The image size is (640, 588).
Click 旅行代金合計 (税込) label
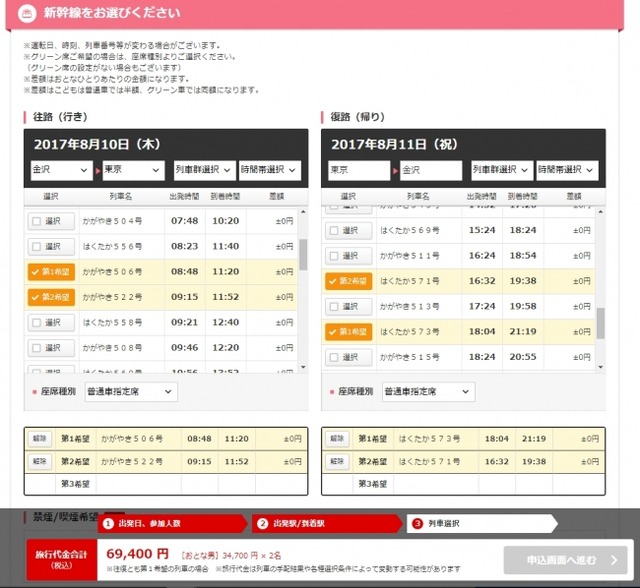coord(62,559)
